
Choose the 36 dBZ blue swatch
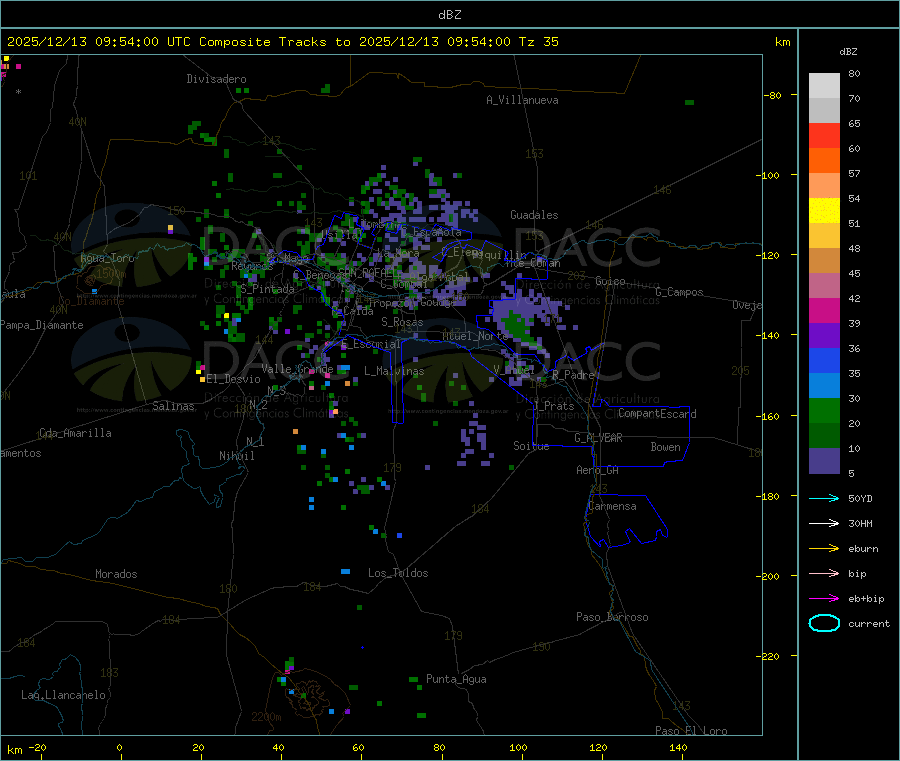(x=824, y=360)
